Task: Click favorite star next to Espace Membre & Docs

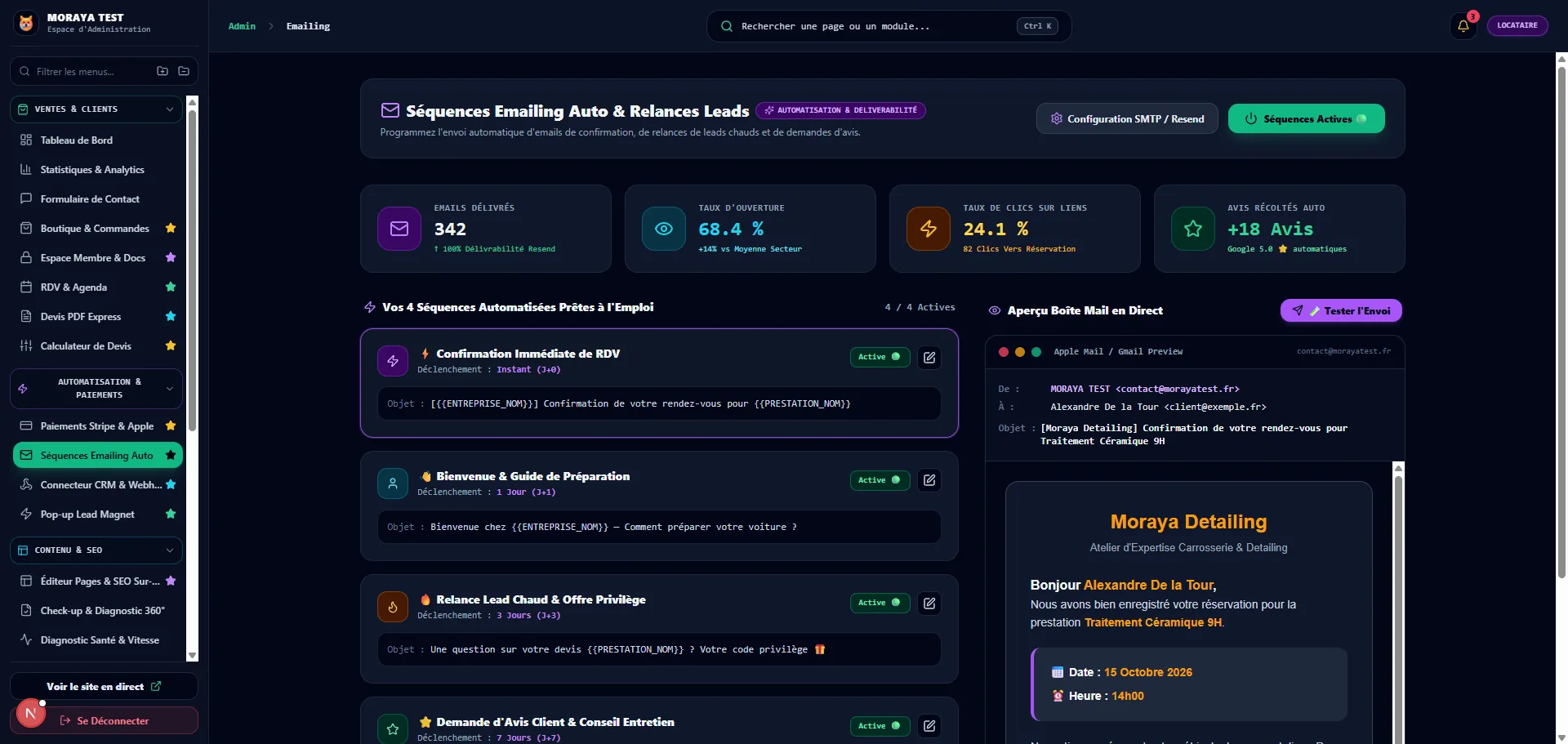Action: coord(171,257)
